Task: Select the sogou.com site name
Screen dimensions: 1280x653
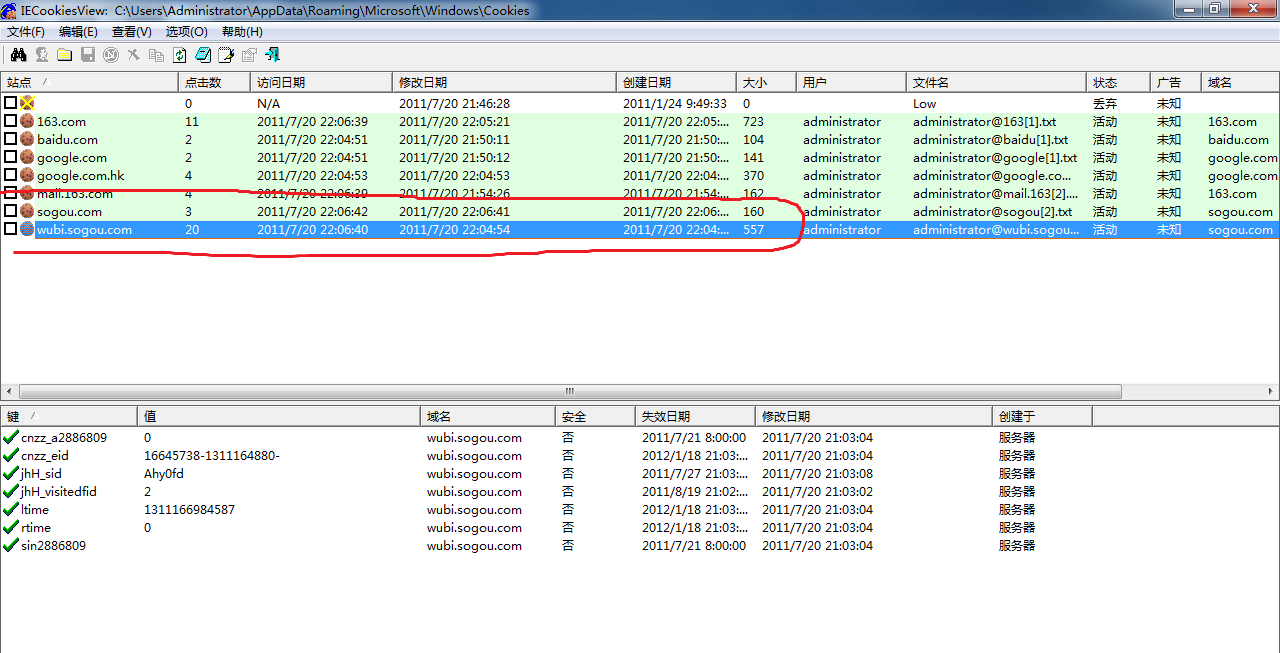Action: [69, 212]
